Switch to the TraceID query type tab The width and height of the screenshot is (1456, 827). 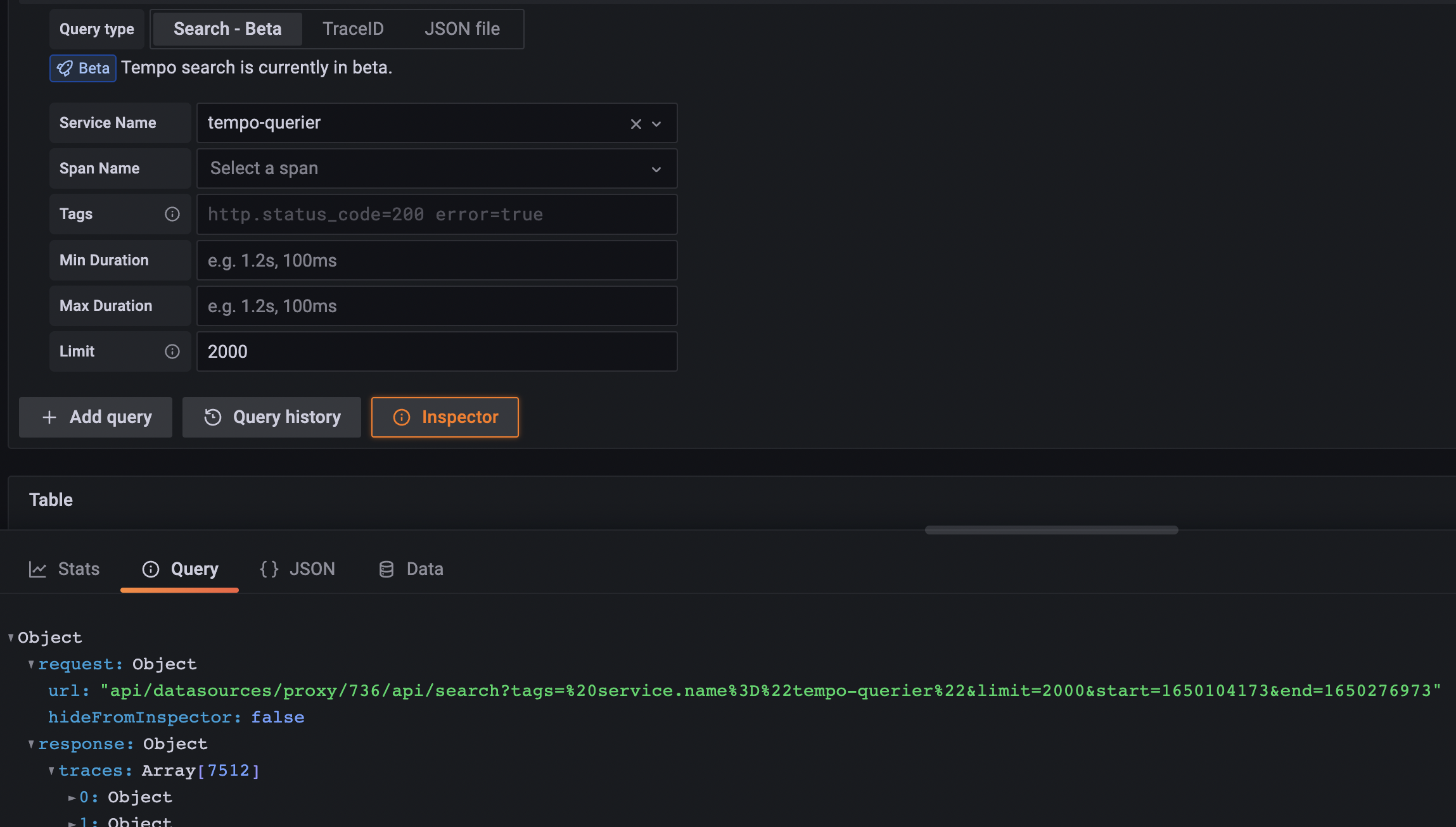[x=353, y=28]
